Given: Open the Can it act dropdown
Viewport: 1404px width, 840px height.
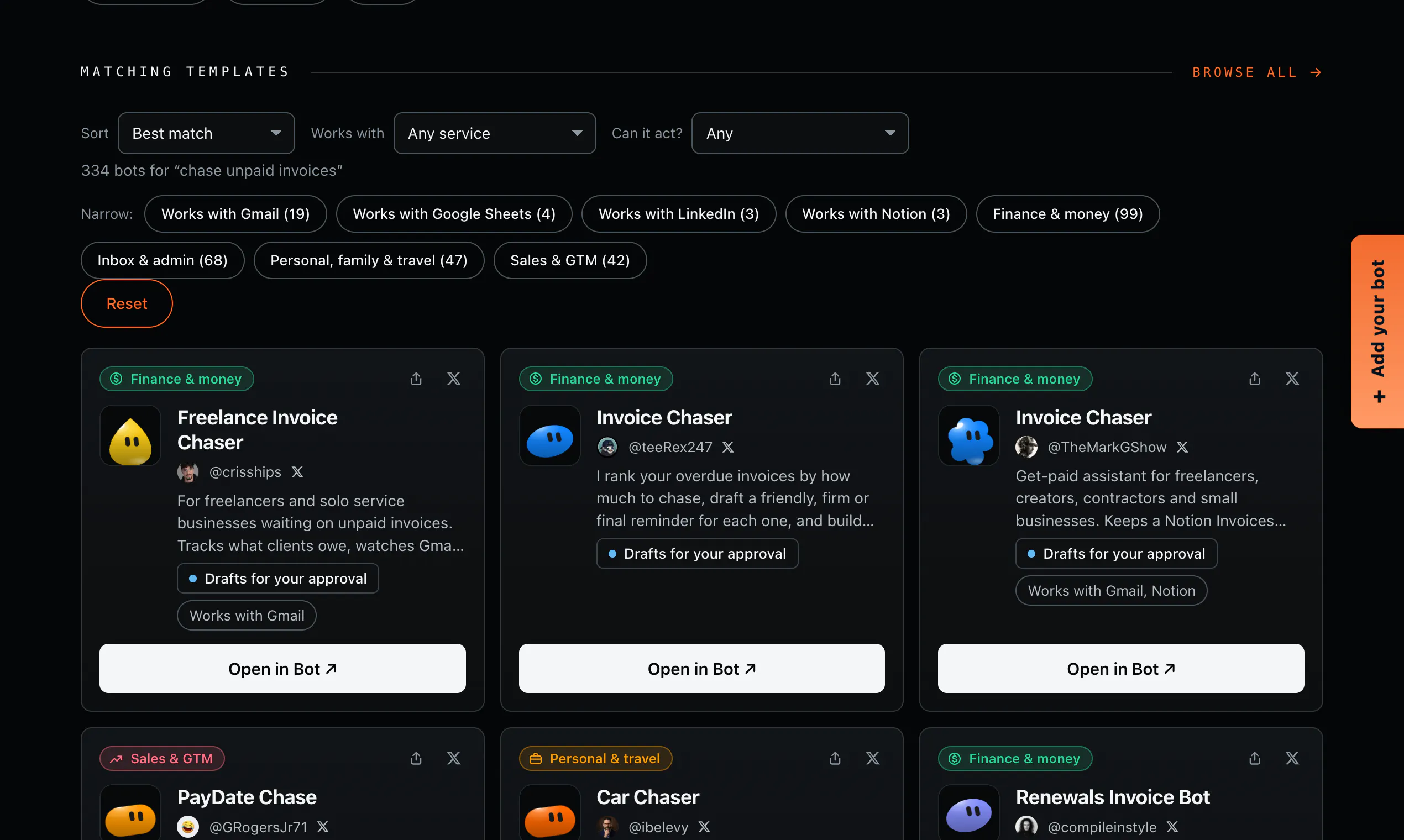Looking at the screenshot, I should point(800,133).
